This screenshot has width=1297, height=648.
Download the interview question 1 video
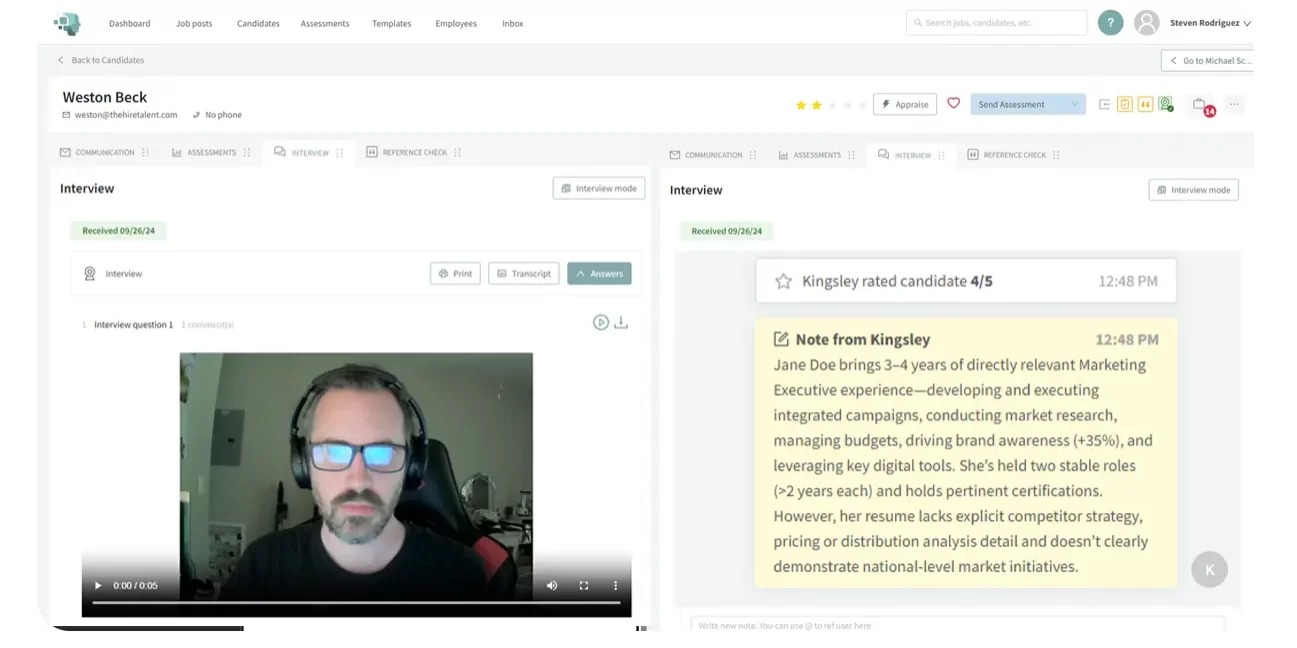pos(621,322)
